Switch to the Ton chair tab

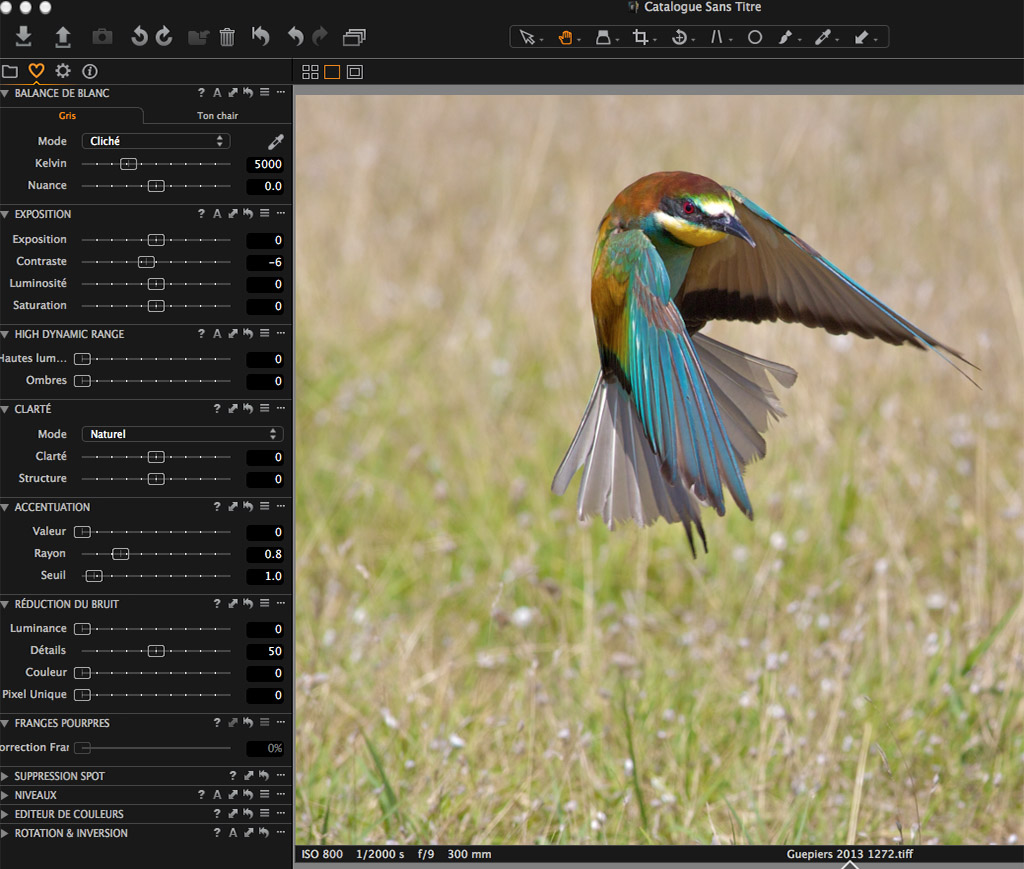tap(217, 116)
